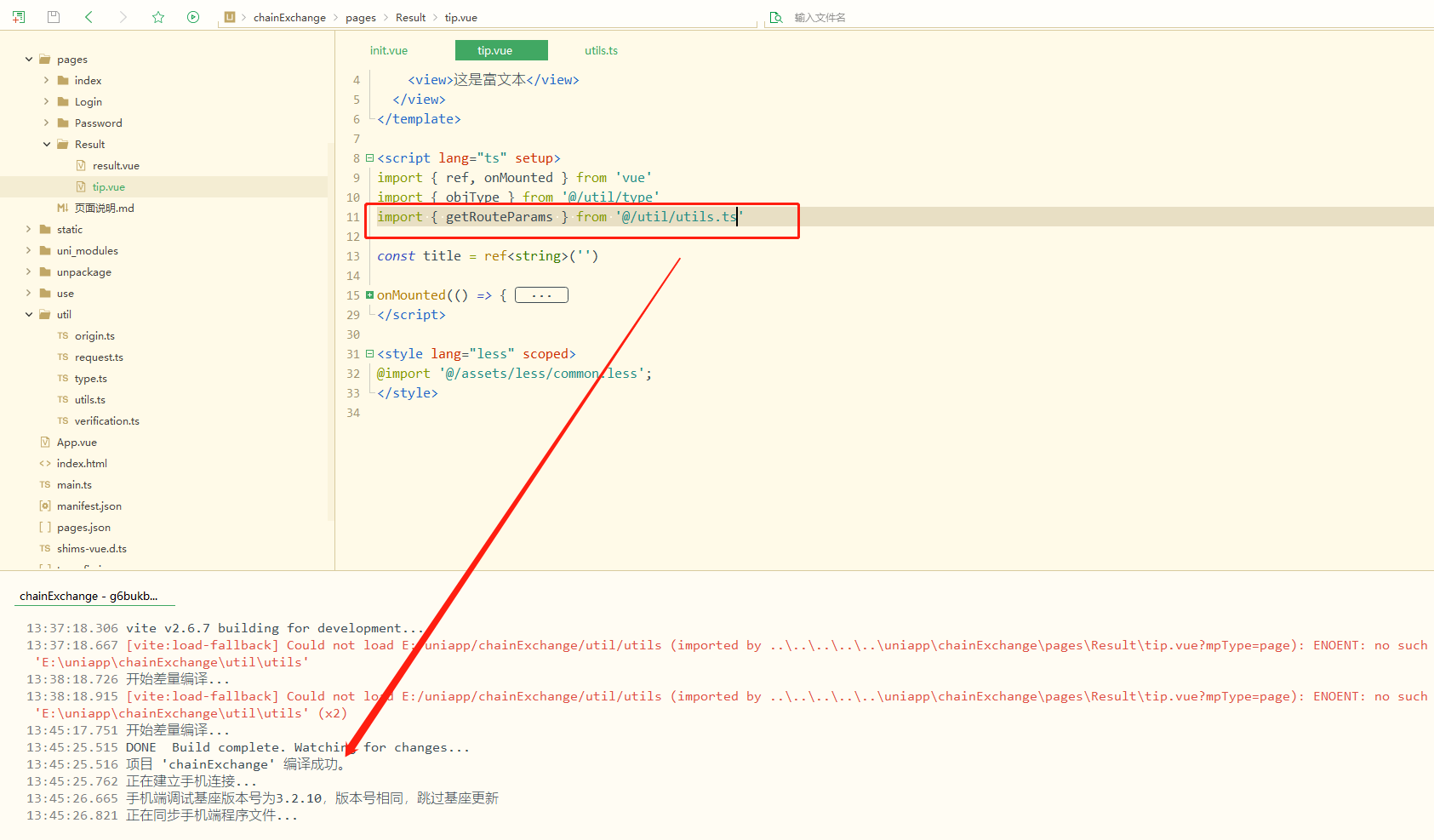
Task: Click the project icon in breadcrumb
Action: point(230,17)
